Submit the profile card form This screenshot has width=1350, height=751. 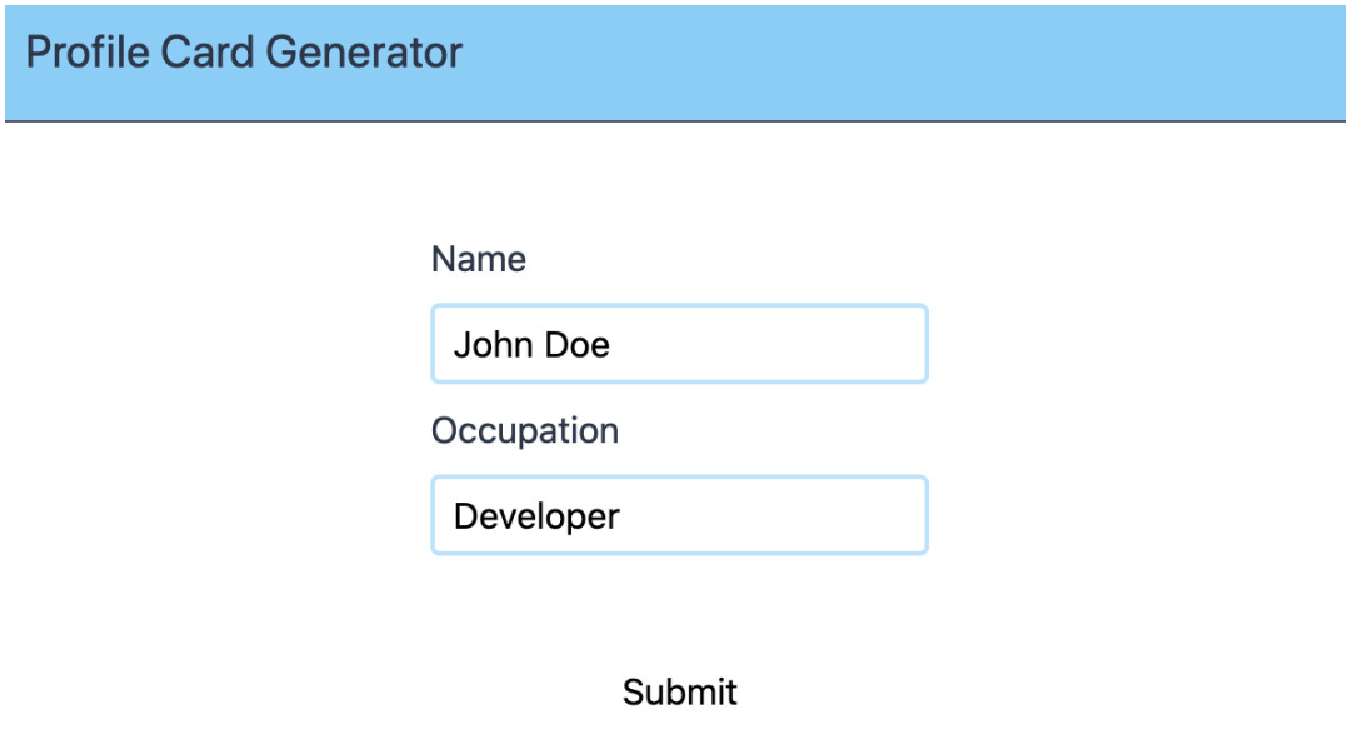point(680,692)
